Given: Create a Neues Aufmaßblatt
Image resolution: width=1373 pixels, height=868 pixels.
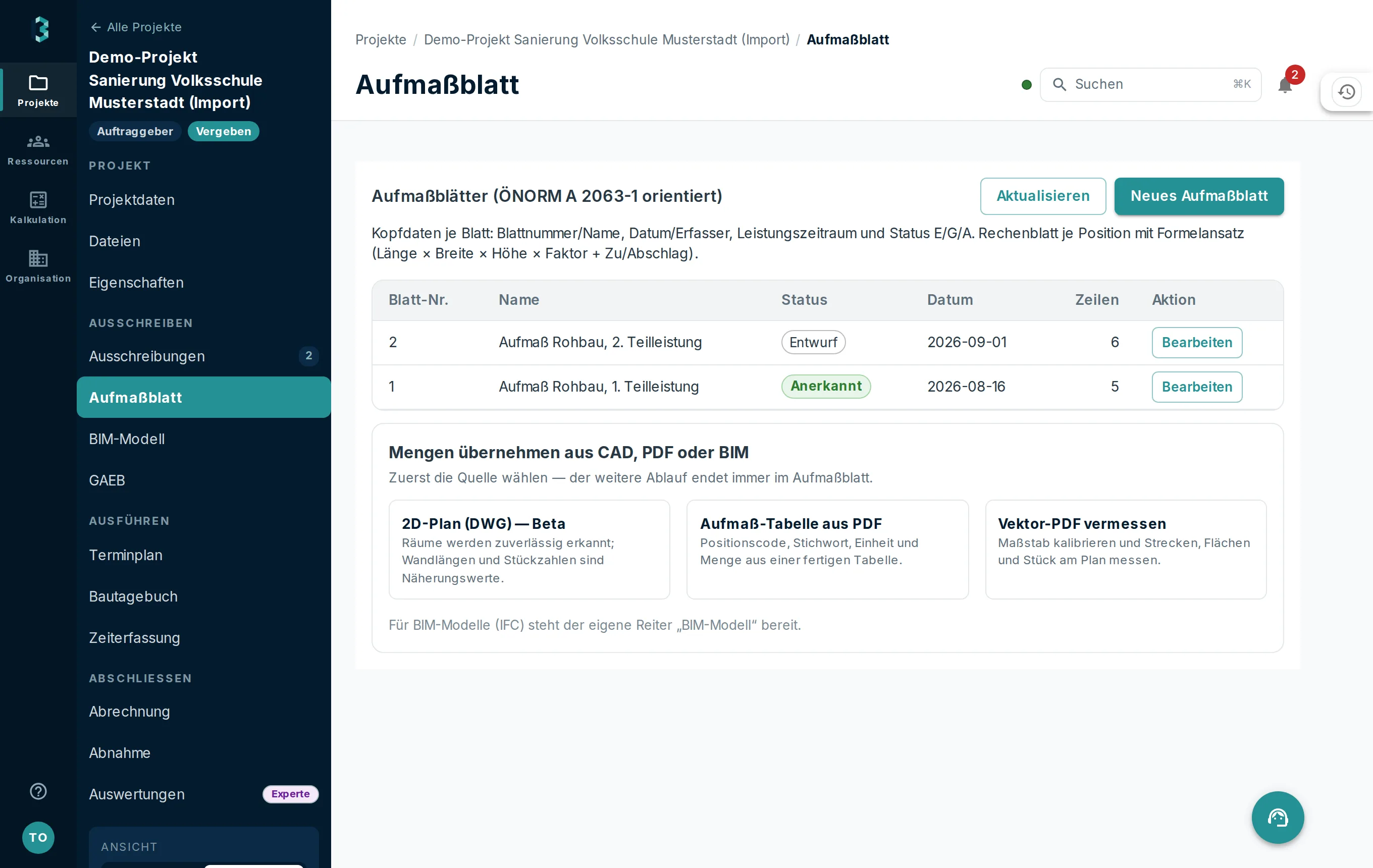Looking at the screenshot, I should click(1199, 196).
